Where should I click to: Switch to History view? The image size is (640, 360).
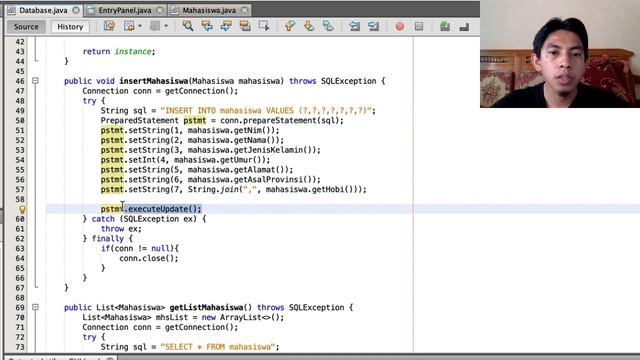tap(70, 27)
